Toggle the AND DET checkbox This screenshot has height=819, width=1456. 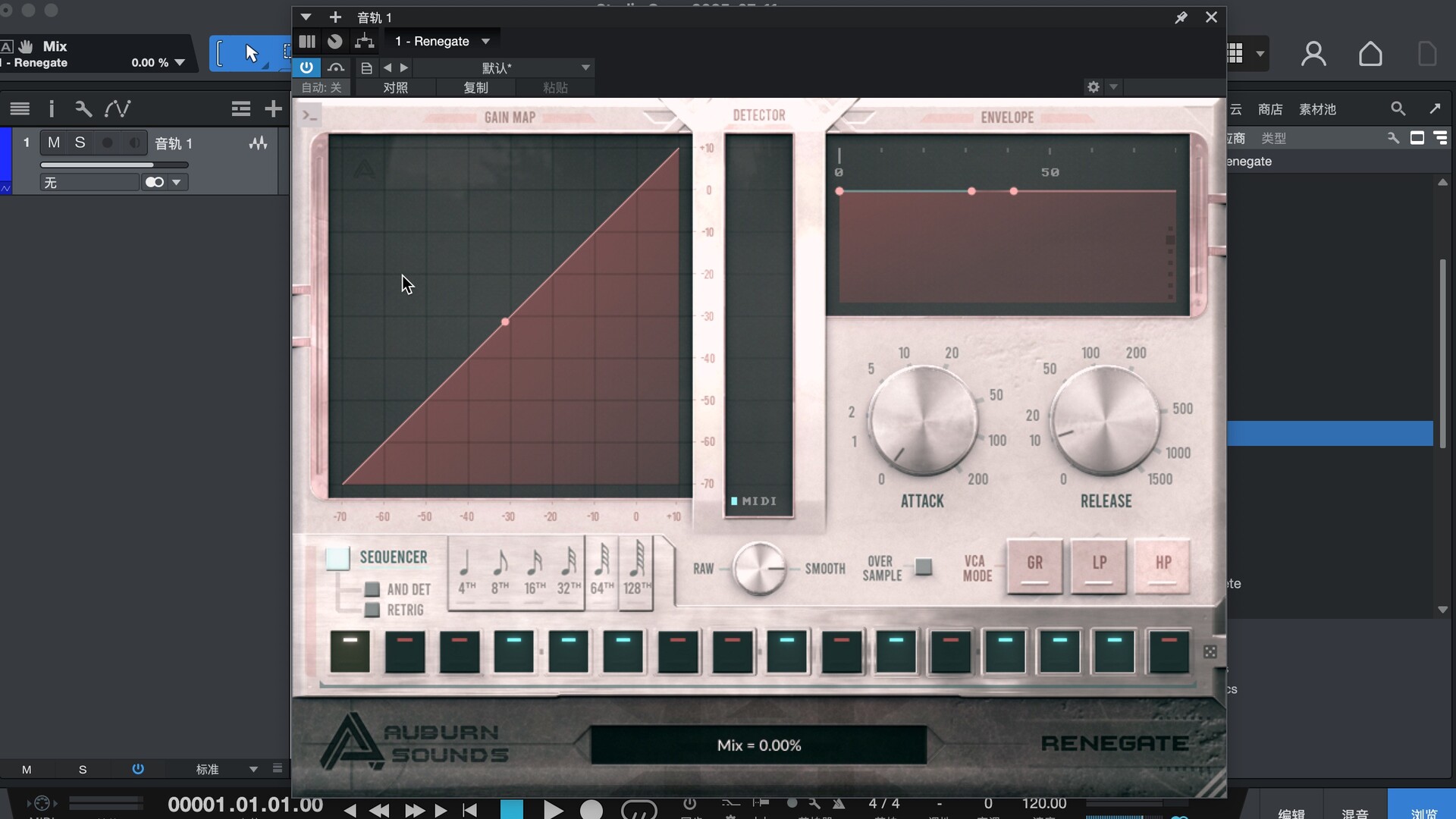tap(372, 589)
